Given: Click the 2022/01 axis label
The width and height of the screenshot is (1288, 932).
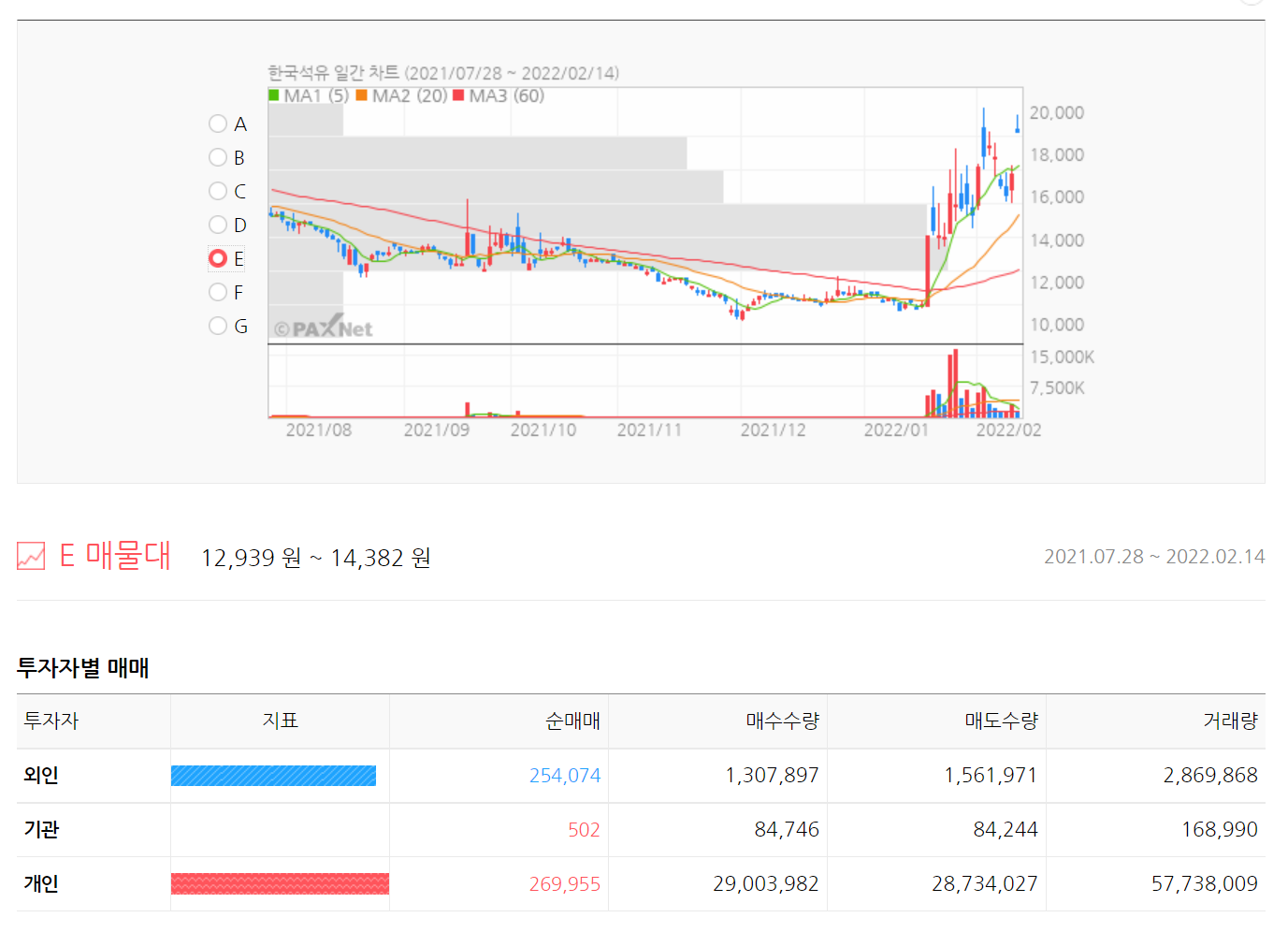Looking at the screenshot, I should pos(896,430).
